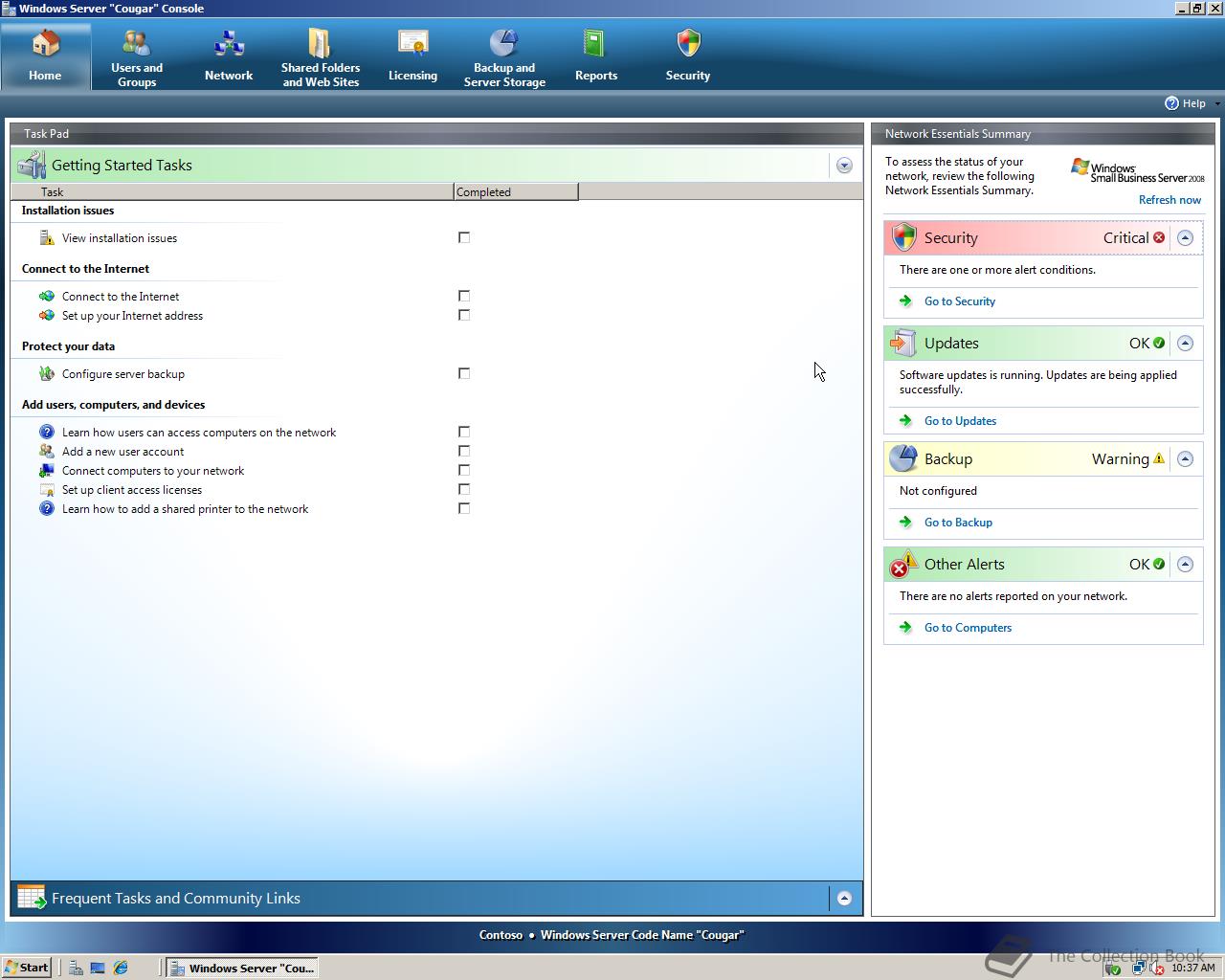Click the Connect computers to your network icon
This screenshot has height=980, width=1225.
point(47,470)
